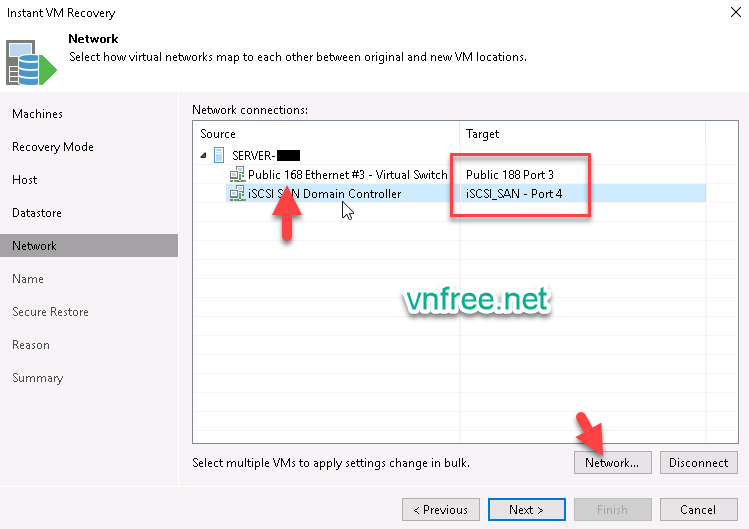The image size is (749, 529).
Task: Click the Public 168 Ethernet network adapter icon
Action: pyautogui.click(x=237, y=175)
